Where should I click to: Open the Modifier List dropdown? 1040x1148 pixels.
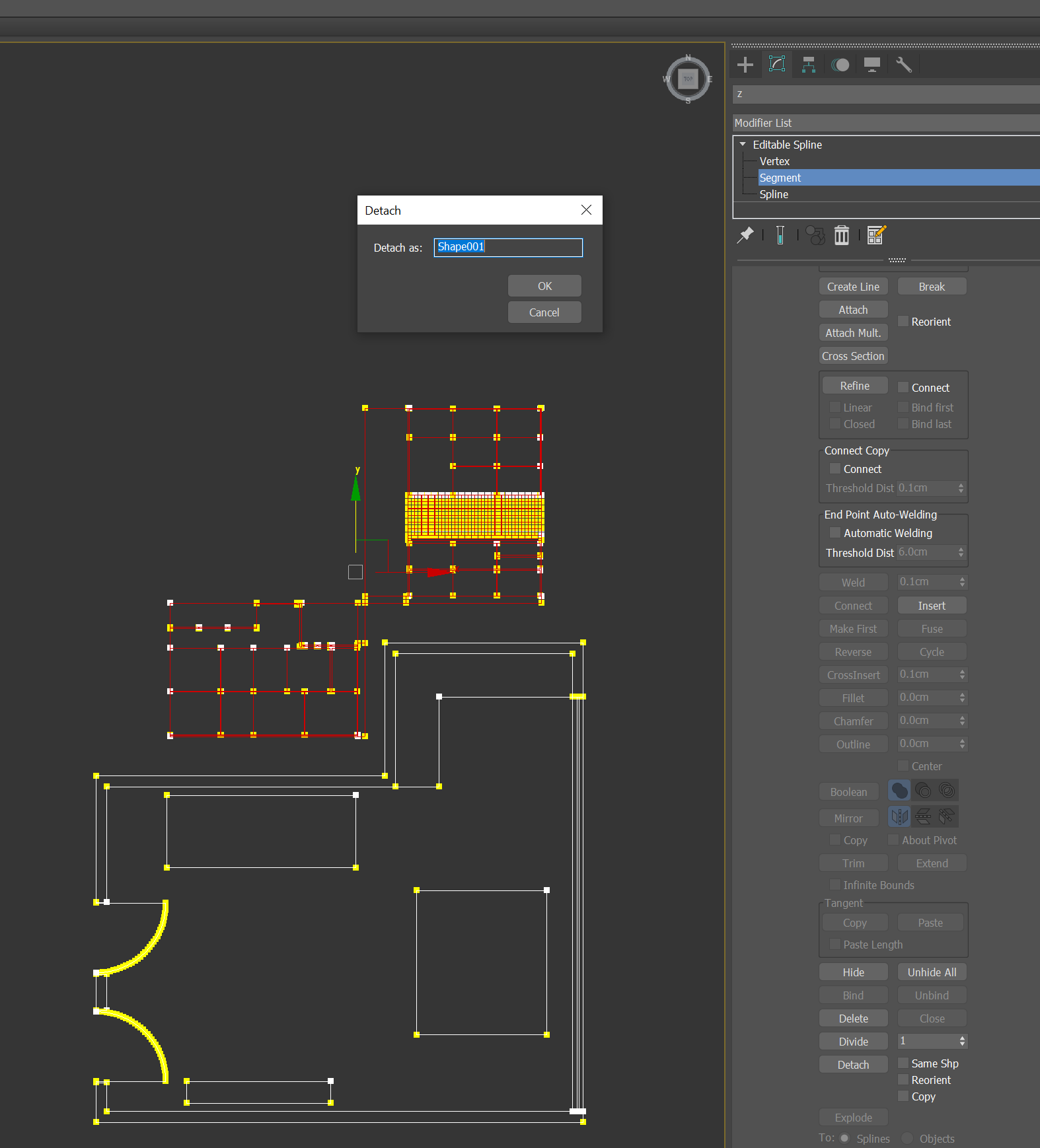click(886, 123)
